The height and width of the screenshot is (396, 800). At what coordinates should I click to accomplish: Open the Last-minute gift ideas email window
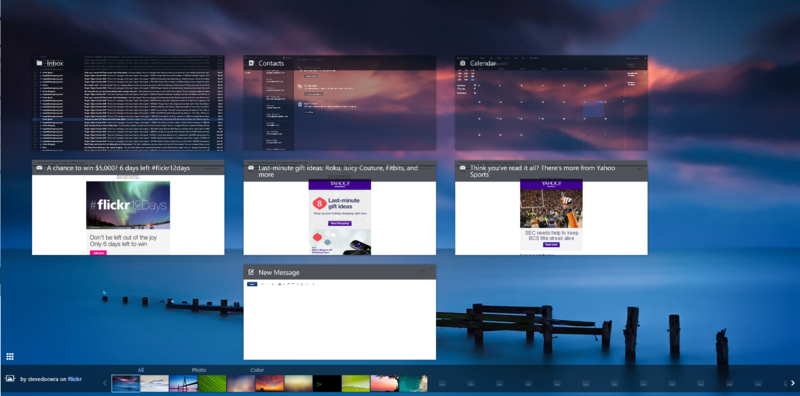[x=339, y=208]
